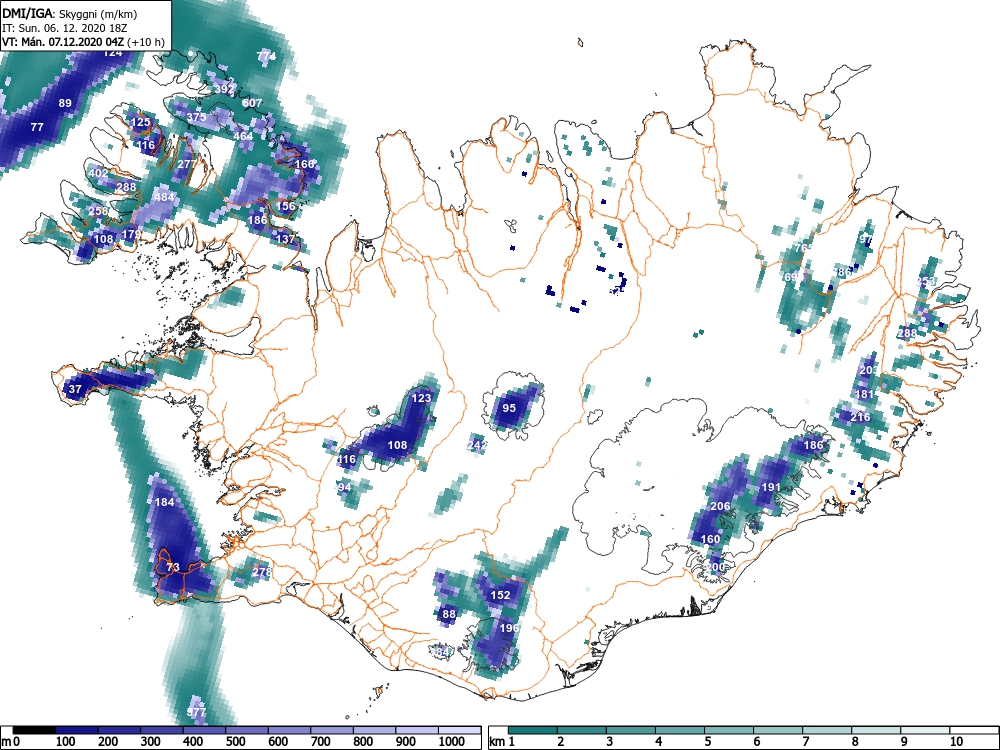Click the visibility value '73' near Reykjanes

[x=173, y=567]
